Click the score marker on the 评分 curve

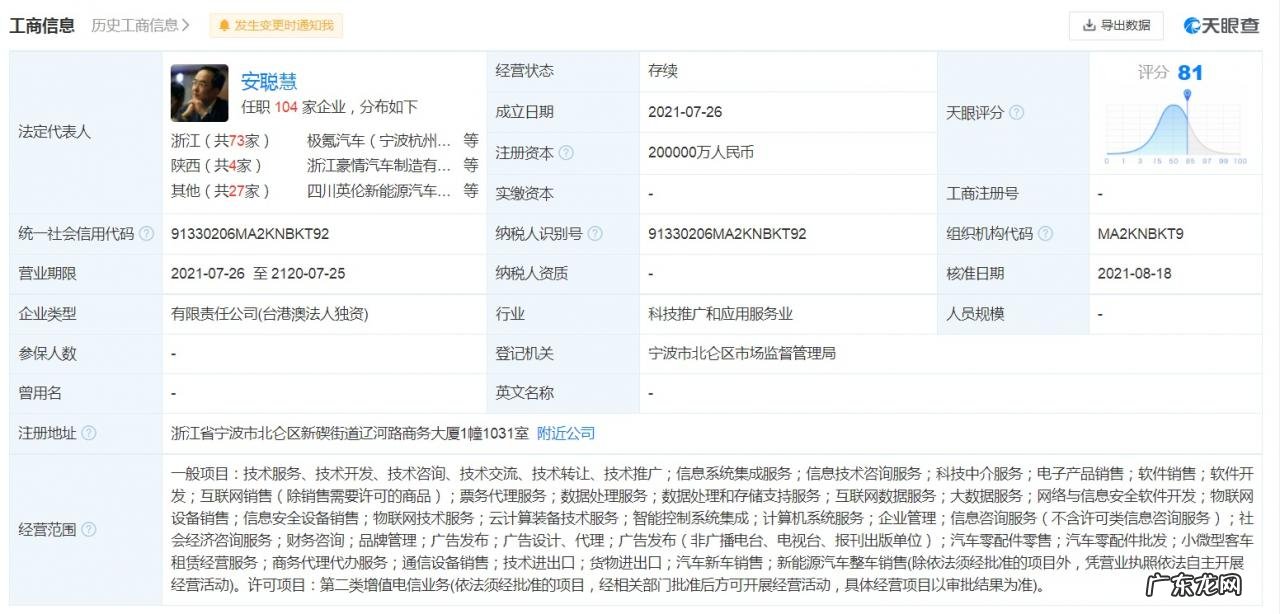(x=1186, y=96)
